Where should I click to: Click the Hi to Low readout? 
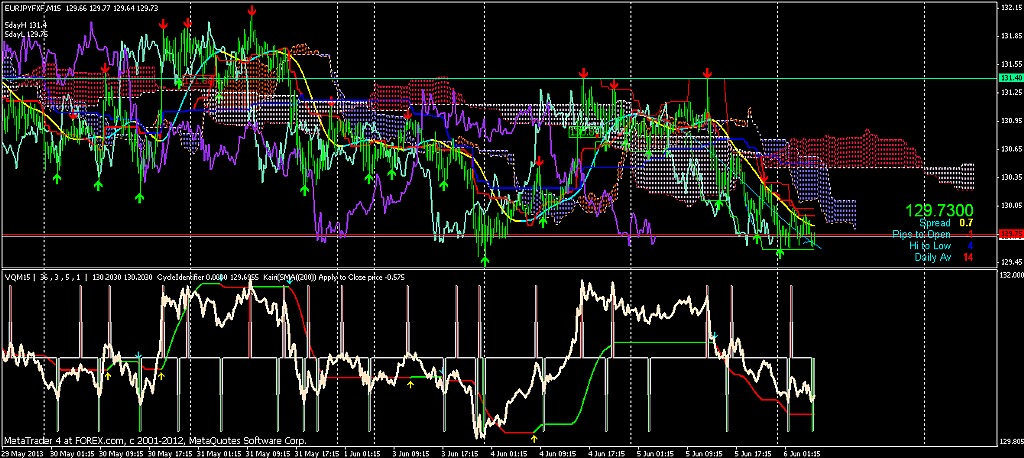point(940,246)
